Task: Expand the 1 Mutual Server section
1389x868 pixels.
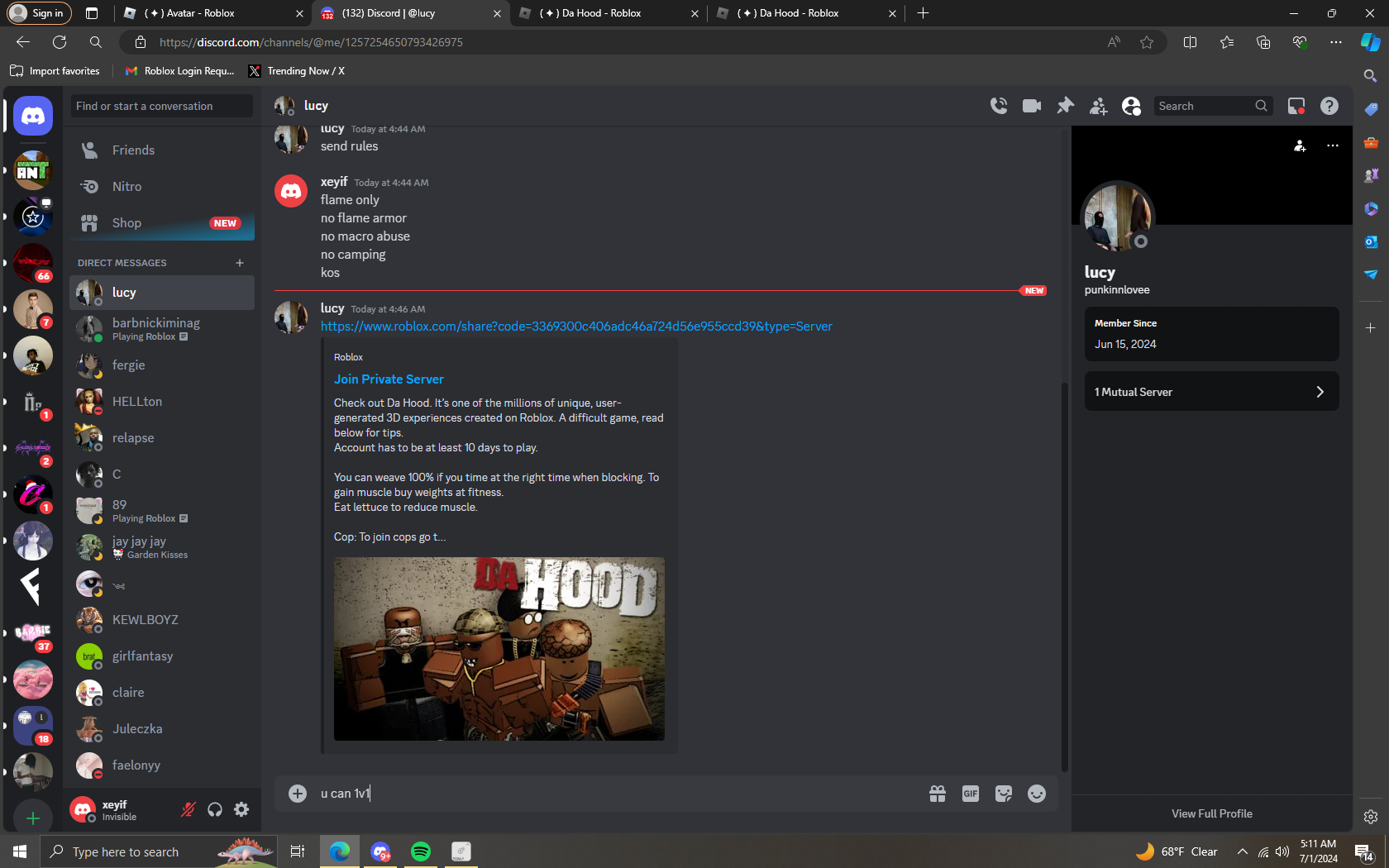Action: (1212, 392)
